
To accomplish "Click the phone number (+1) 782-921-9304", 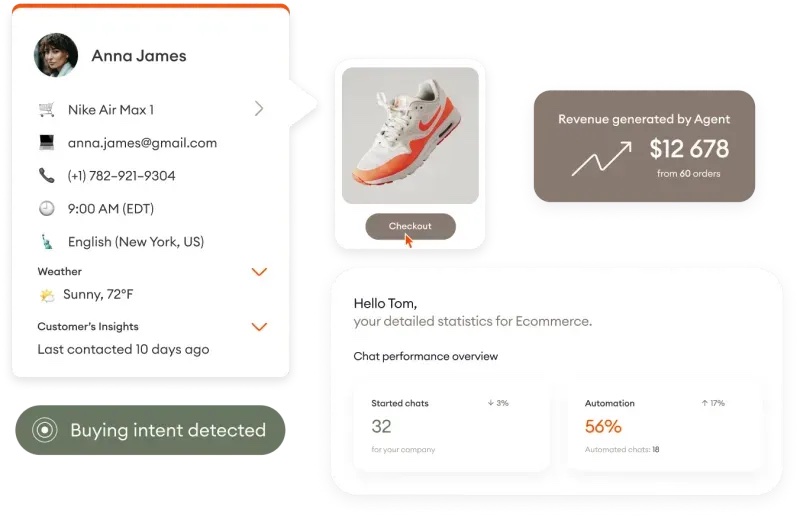I will pos(121,175).
